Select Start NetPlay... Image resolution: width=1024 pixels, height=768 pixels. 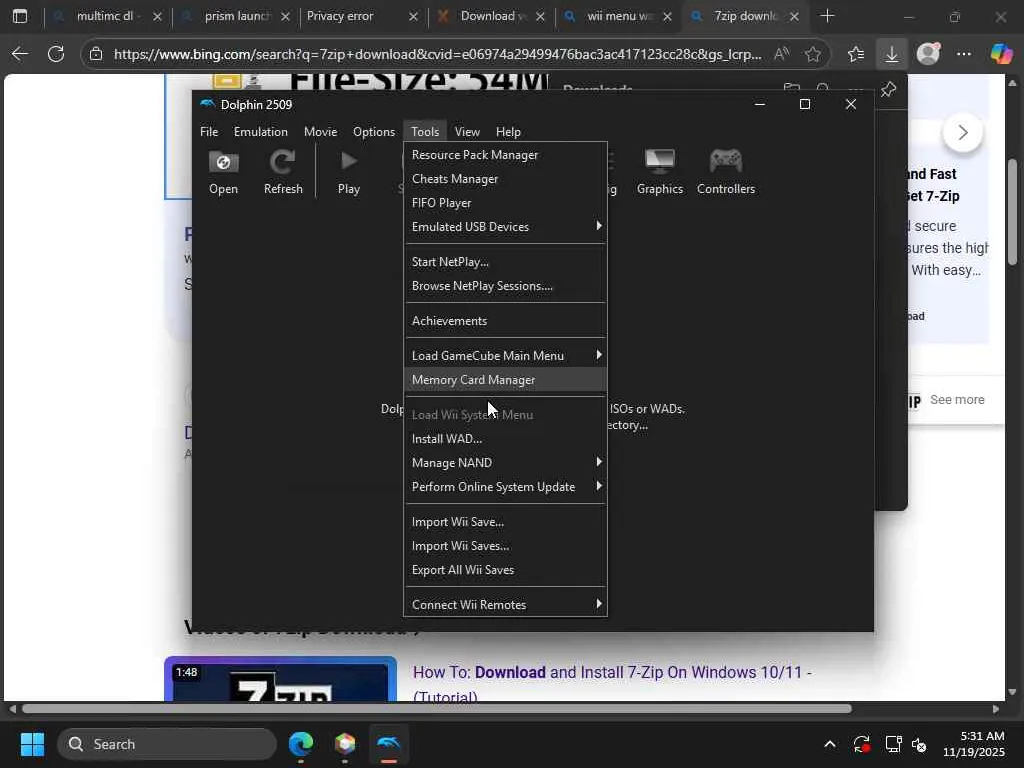coord(505,262)
